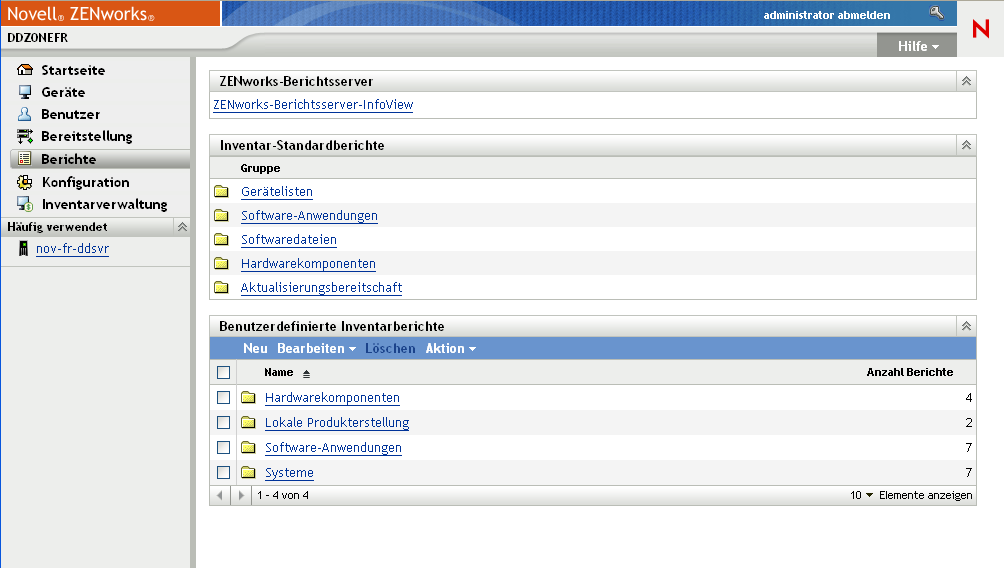Screen dimensions: 1004x568
Task: Click the nov-fr-ddsvr server icon
Action: coord(24,248)
